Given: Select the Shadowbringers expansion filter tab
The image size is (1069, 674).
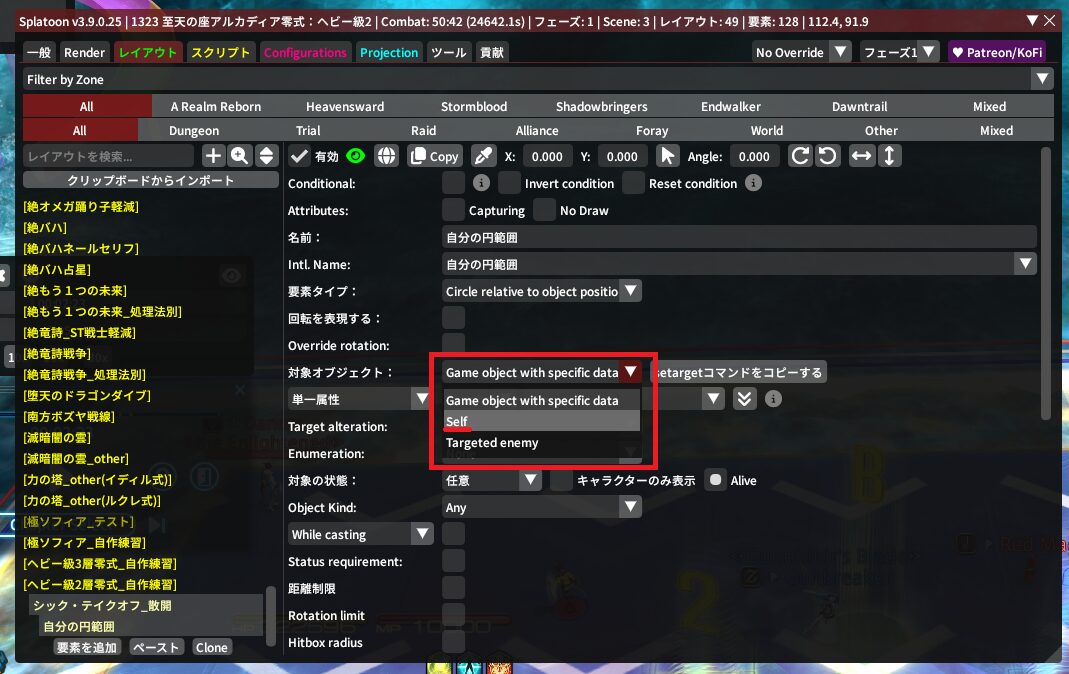Looking at the screenshot, I should coord(601,107).
